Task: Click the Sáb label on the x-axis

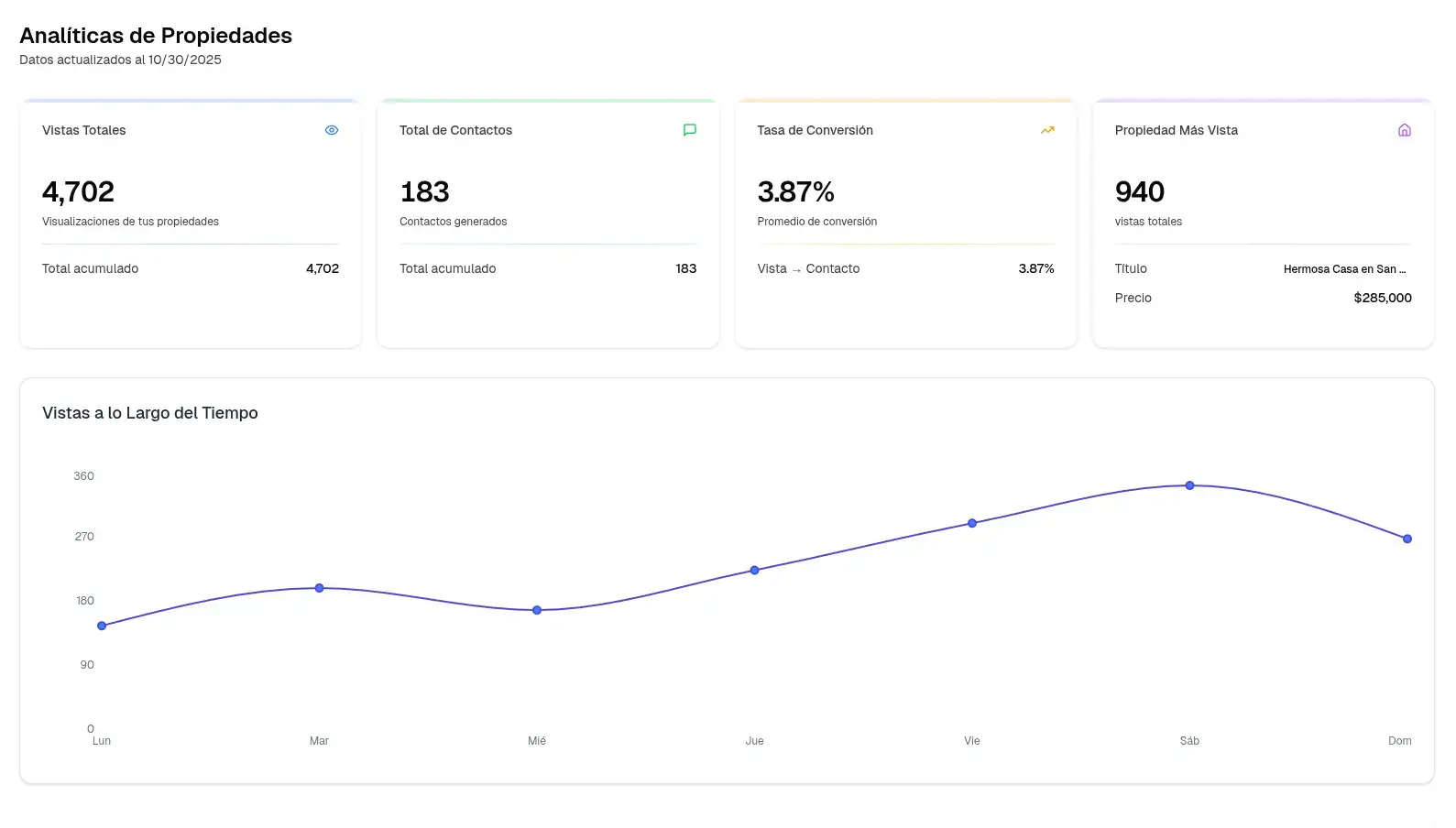Action: [1189, 741]
